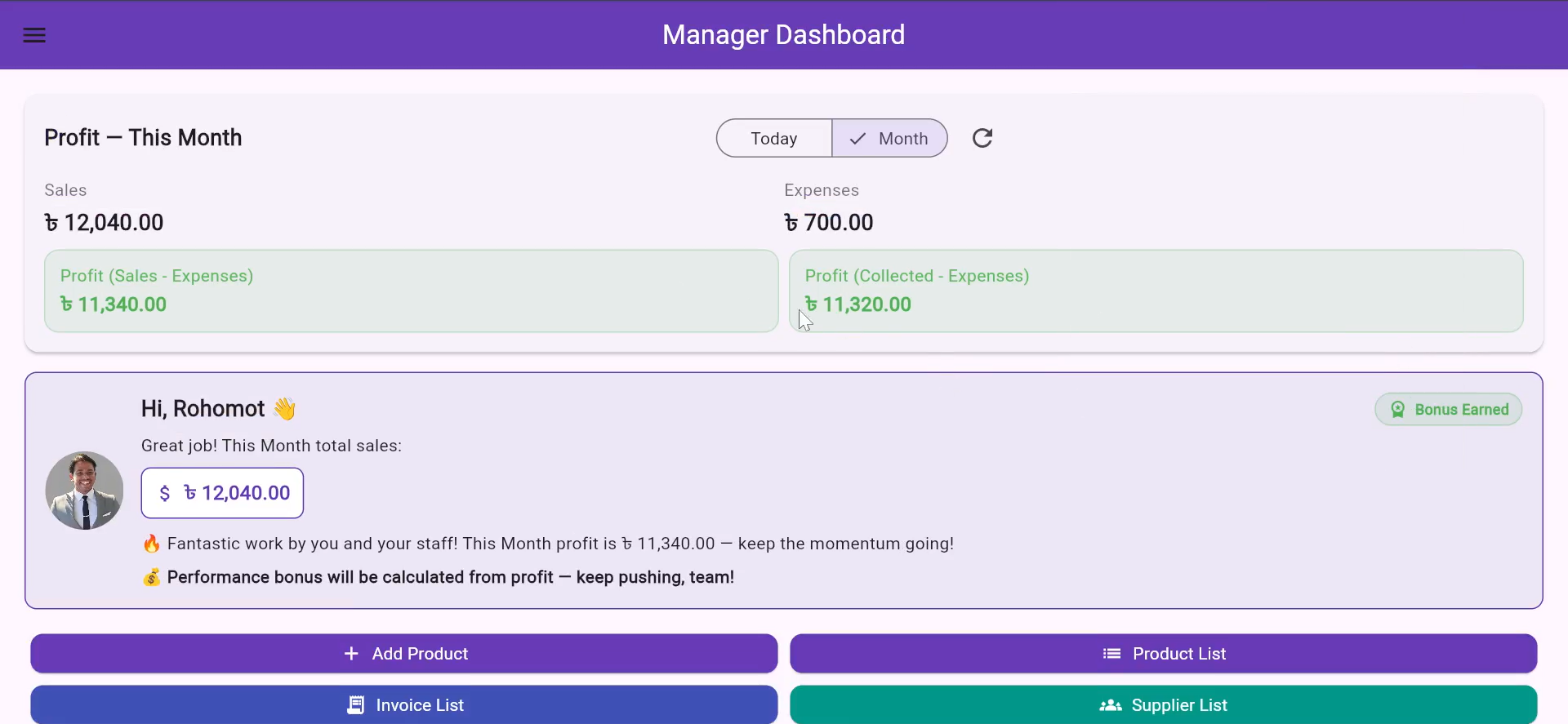Open the Supplier List
This screenshot has height=724, width=1568.
coord(1164,705)
